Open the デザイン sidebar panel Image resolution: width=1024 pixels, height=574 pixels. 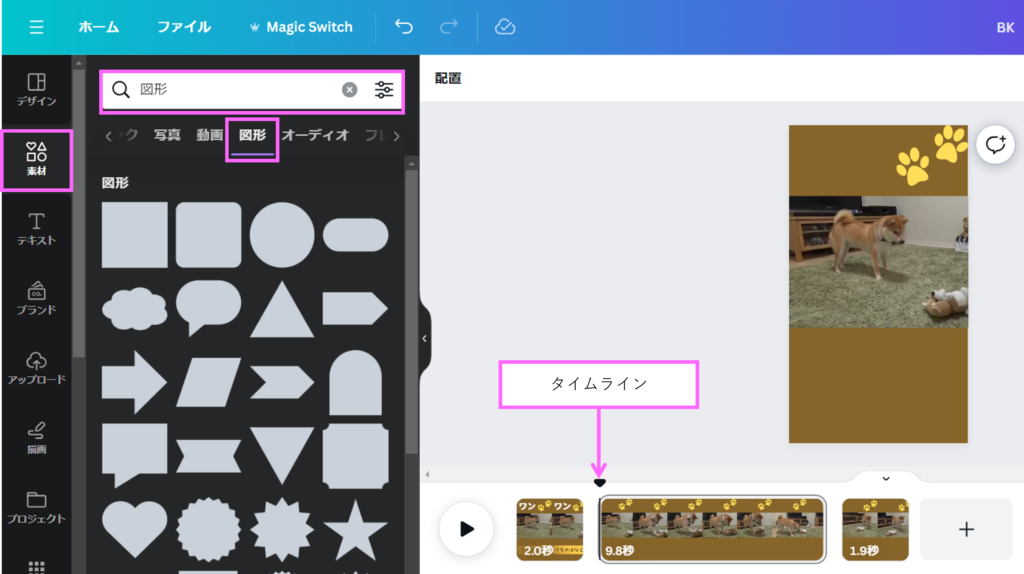pyautogui.click(x=36, y=90)
